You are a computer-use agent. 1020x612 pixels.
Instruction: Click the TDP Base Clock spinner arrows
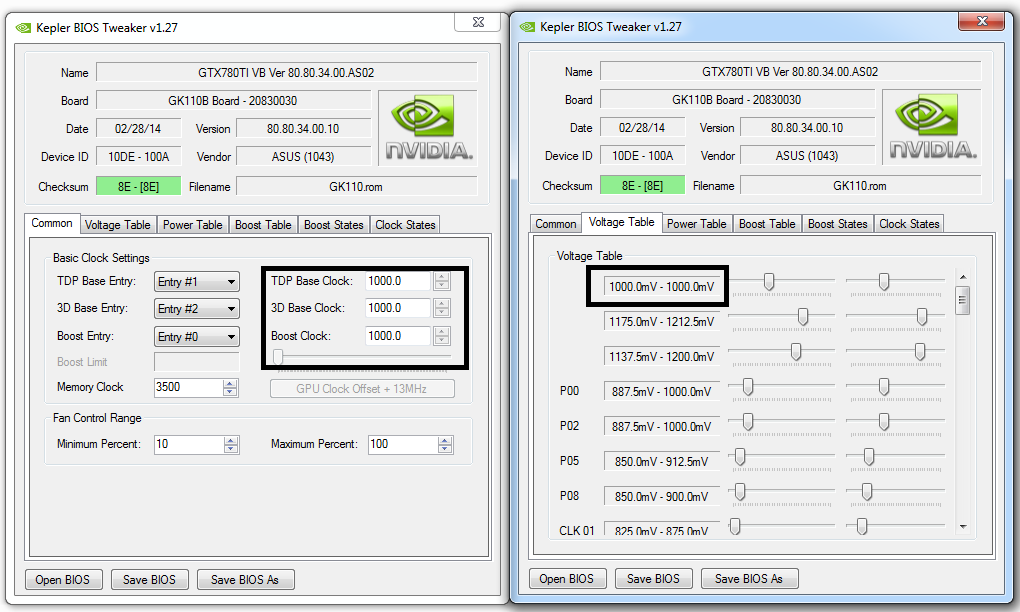[x=442, y=281]
